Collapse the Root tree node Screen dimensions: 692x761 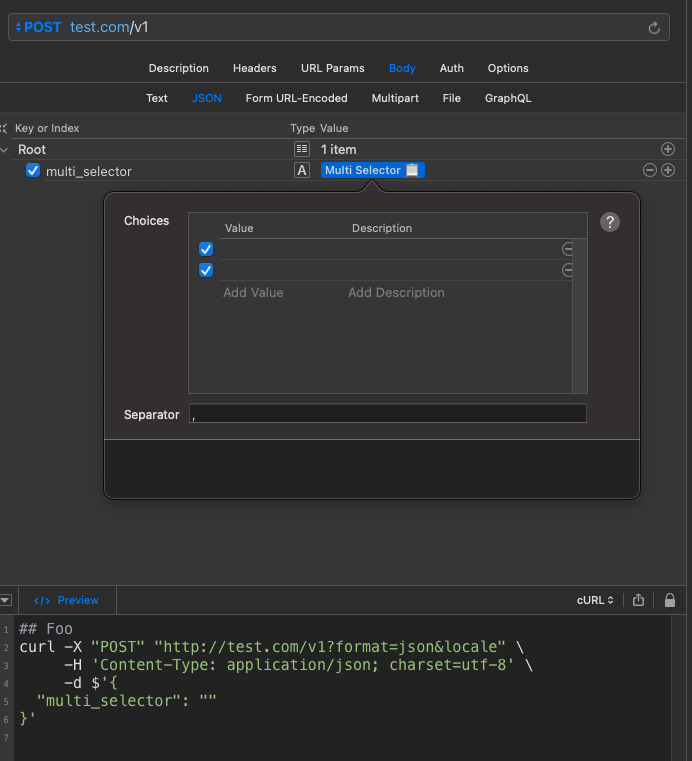pyautogui.click(x=4, y=150)
